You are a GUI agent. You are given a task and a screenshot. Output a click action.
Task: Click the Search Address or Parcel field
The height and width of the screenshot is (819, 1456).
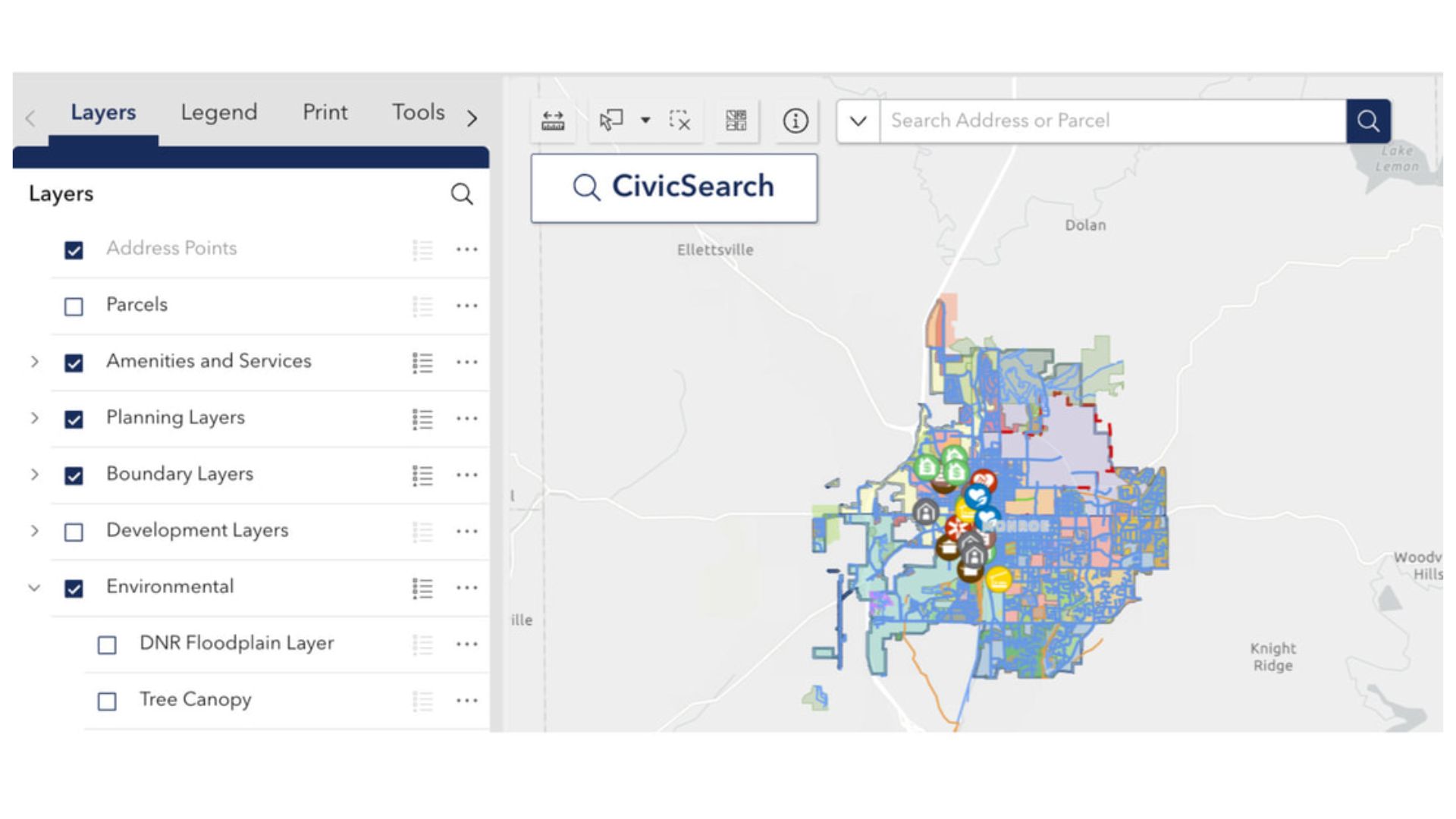pos(1113,121)
